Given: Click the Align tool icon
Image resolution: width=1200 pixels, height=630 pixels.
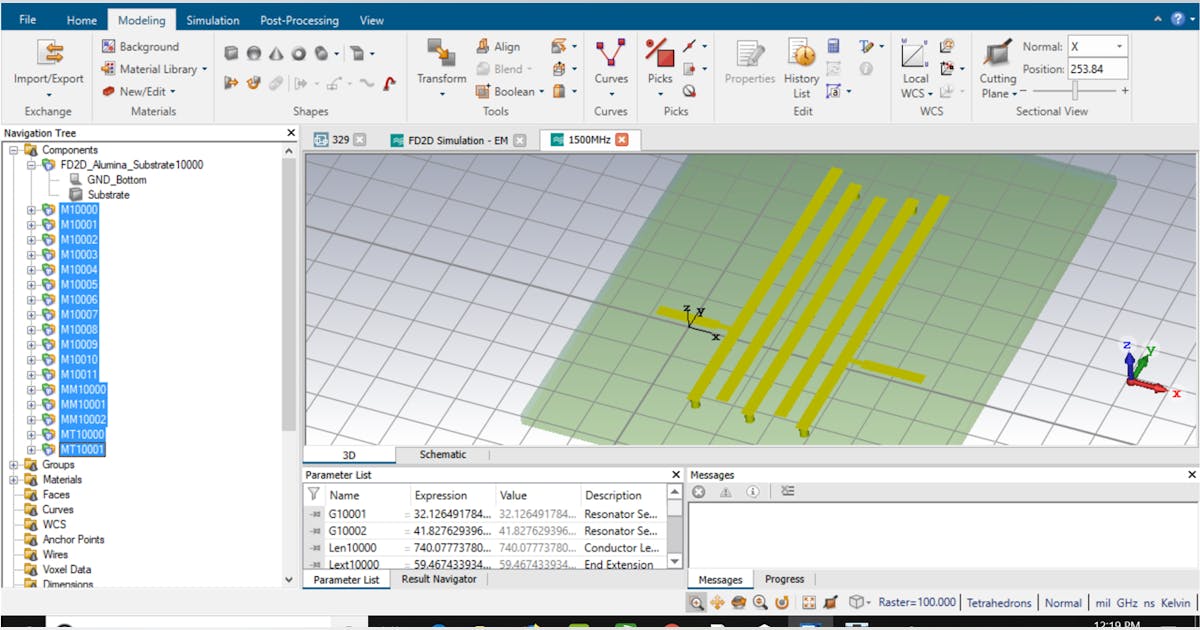Looking at the screenshot, I should (x=484, y=46).
